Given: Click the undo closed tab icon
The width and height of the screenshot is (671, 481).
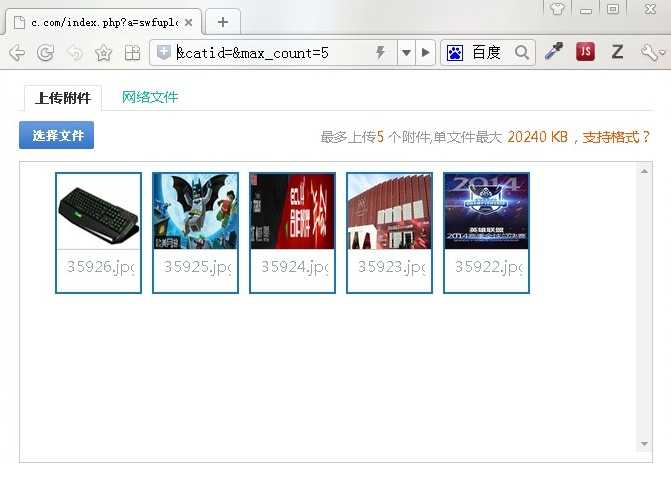Looking at the screenshot, I should [75, 53].
